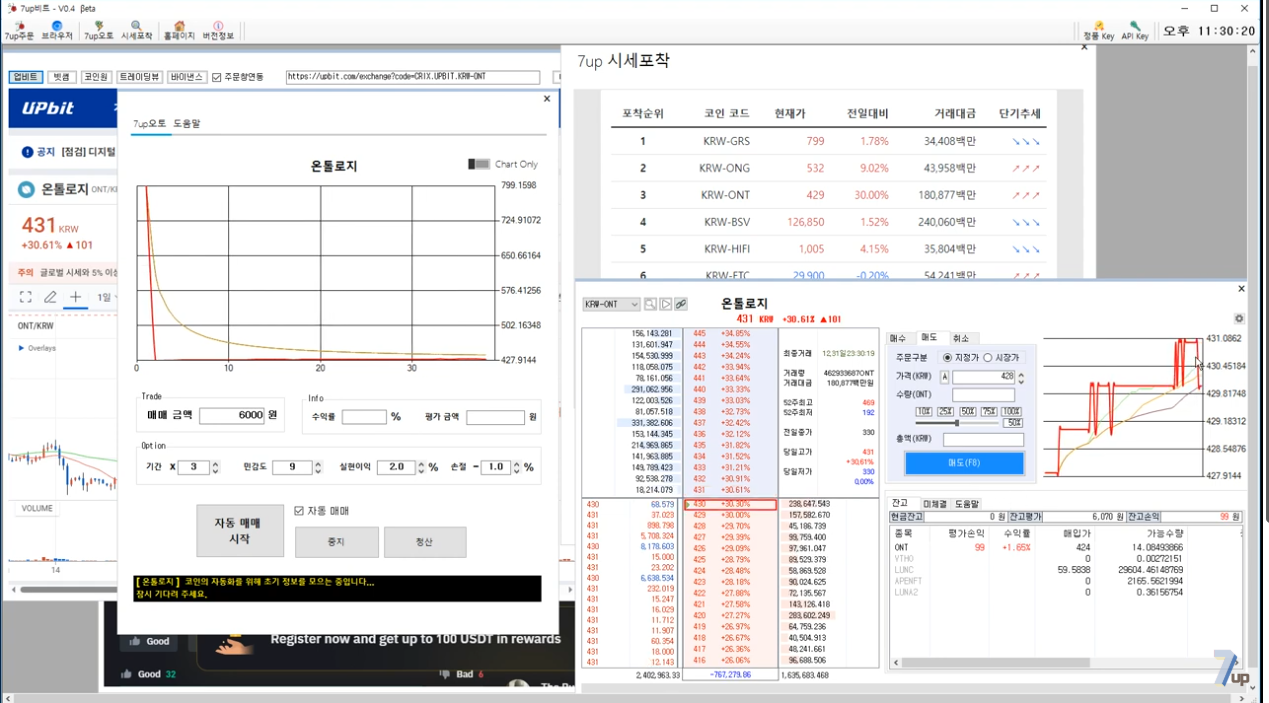This screenshot has width=1269, height=703.
Task: Click the 트레이딩뷰 button
Action: coord(139,77)
